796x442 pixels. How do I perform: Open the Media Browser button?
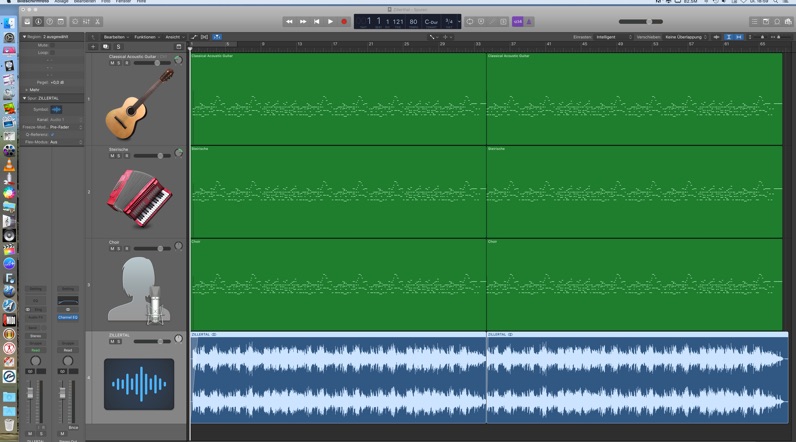tap(788, 22)
